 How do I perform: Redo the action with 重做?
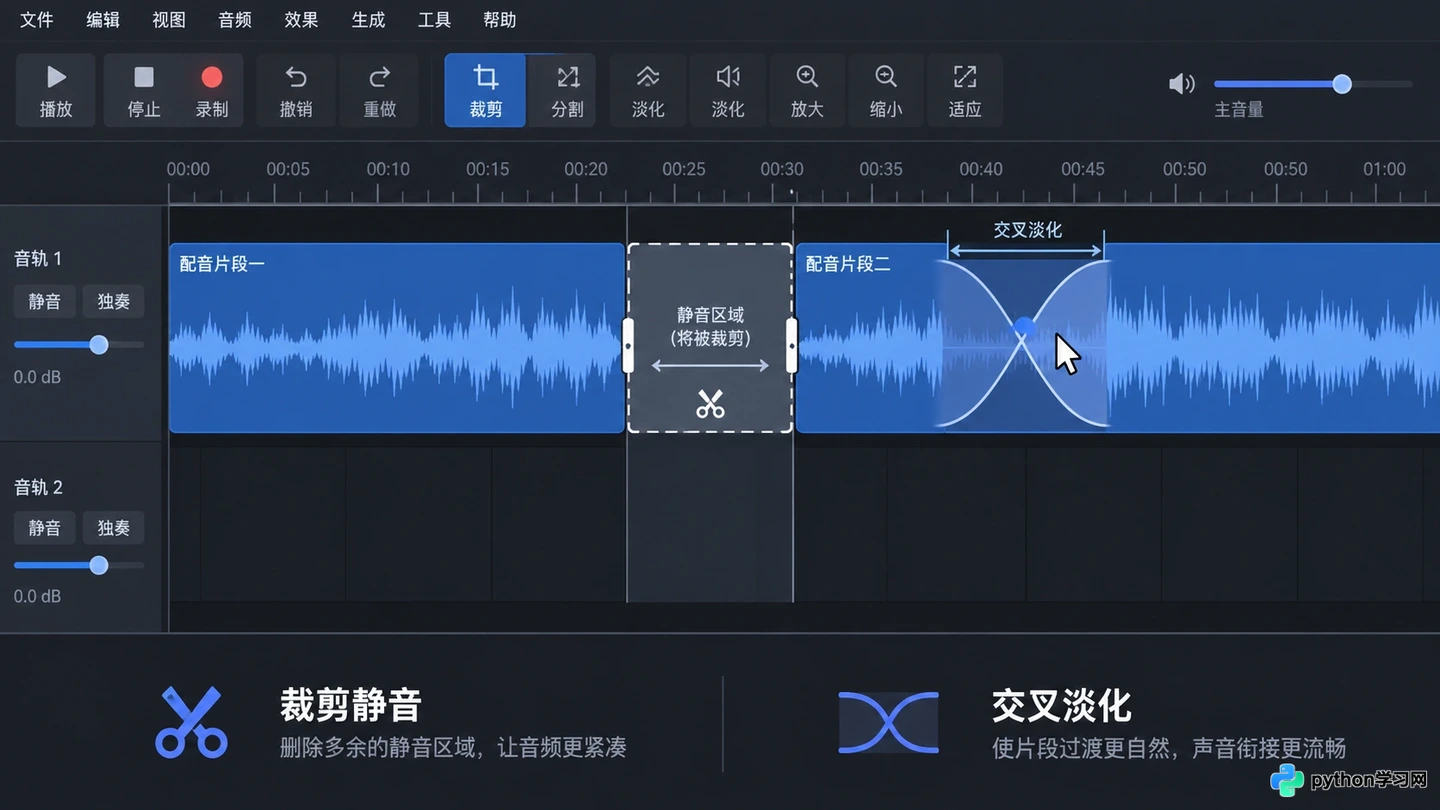[379, 90]
